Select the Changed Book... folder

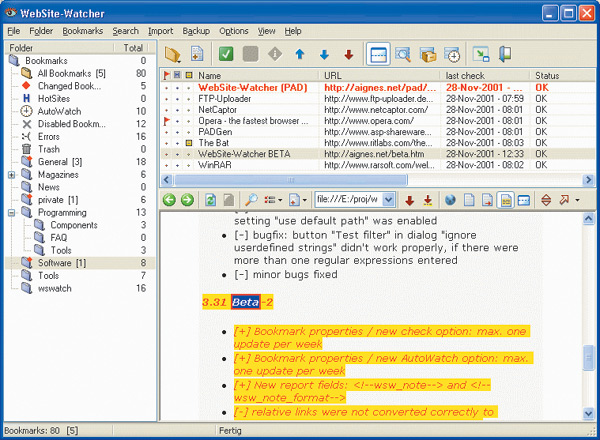(69, 86)
